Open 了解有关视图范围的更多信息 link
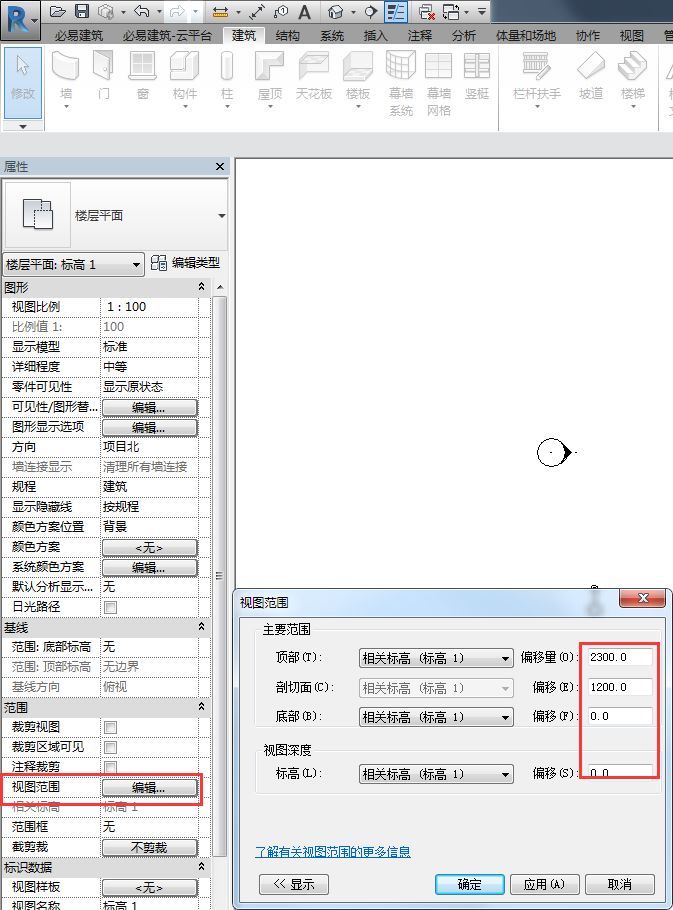Viewport: 673px width, 910px height. pos(333,852)
